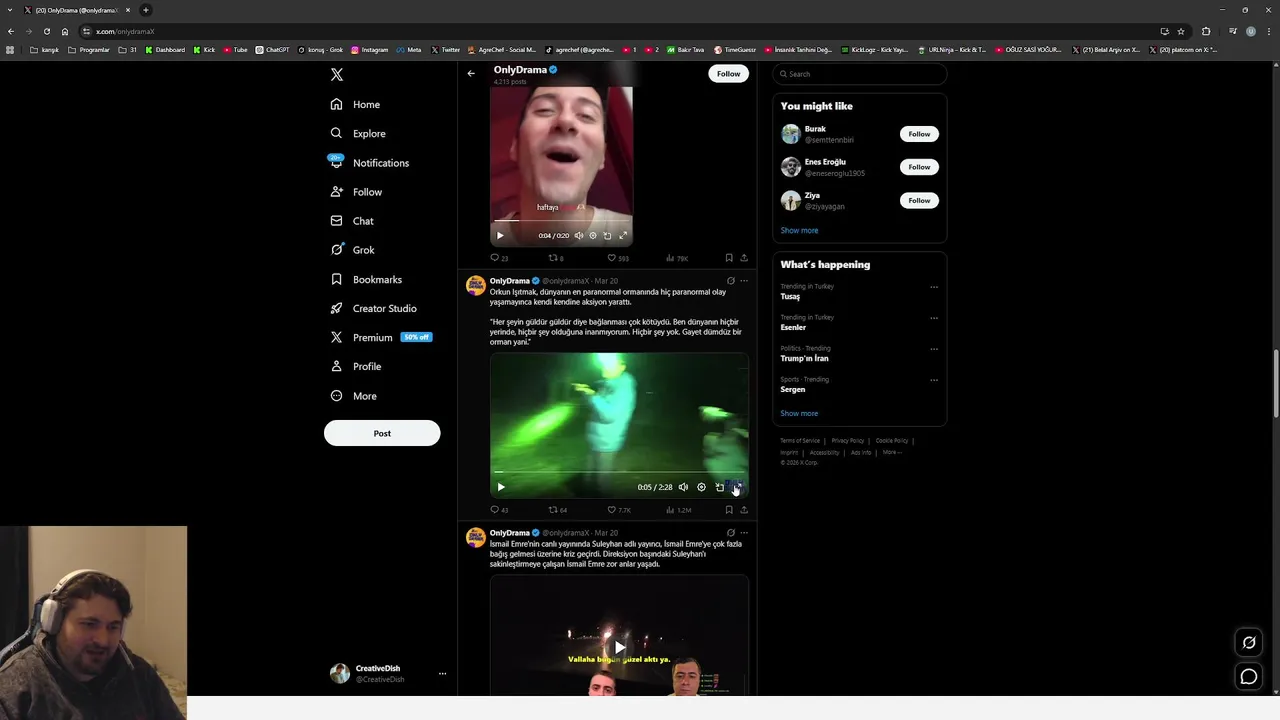Show more under What's happening
Image resolution: width=1280 pixels, height=720 pixels.
tap(799, 413)
